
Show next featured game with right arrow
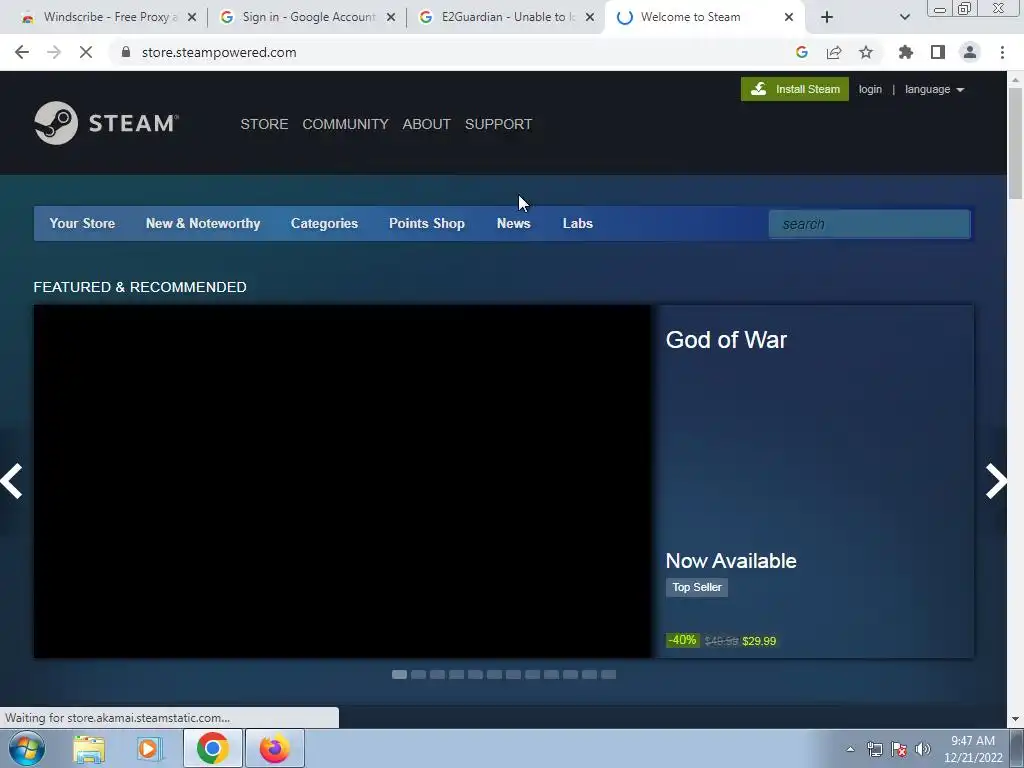[996, 481]
